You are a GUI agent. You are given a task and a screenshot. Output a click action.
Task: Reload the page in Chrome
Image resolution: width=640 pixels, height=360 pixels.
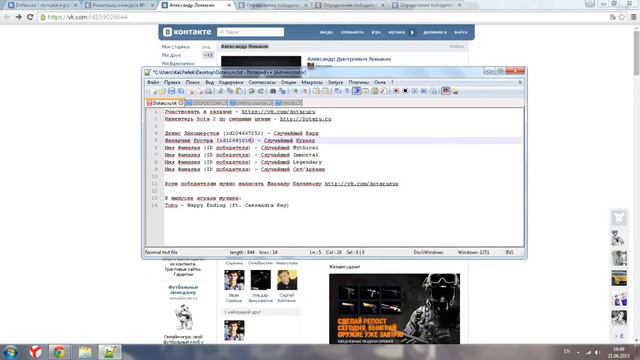tap(30, 17)
